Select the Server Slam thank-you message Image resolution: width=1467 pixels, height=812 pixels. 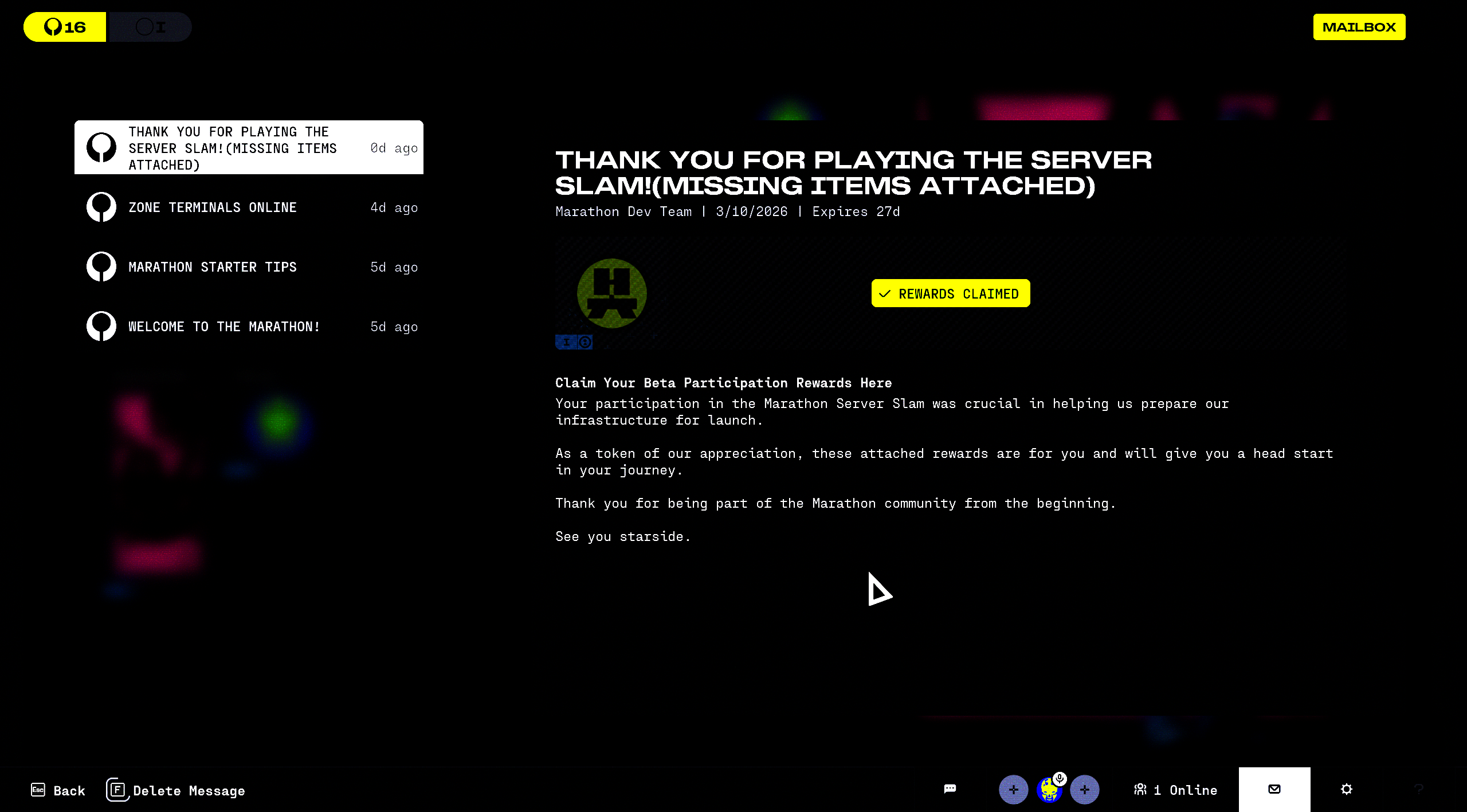pos(249,148)
